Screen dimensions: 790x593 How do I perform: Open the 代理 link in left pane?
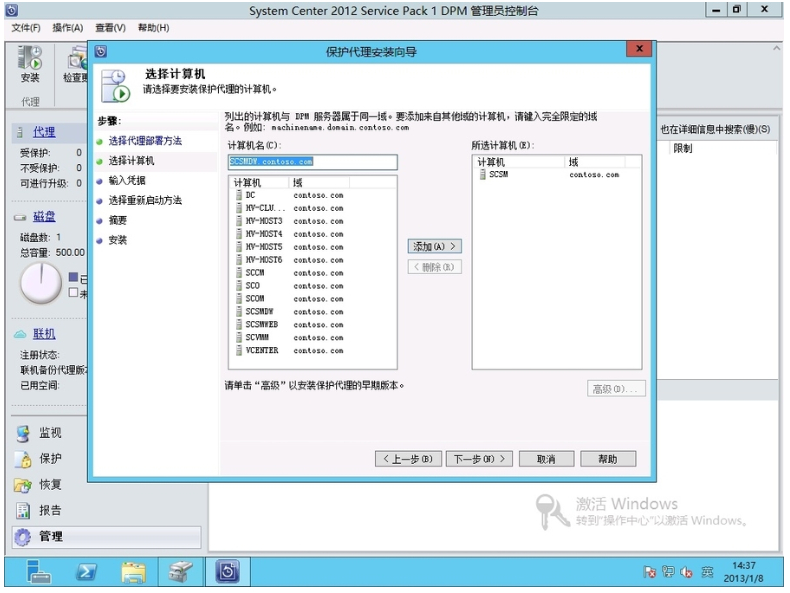pos(44,132)
